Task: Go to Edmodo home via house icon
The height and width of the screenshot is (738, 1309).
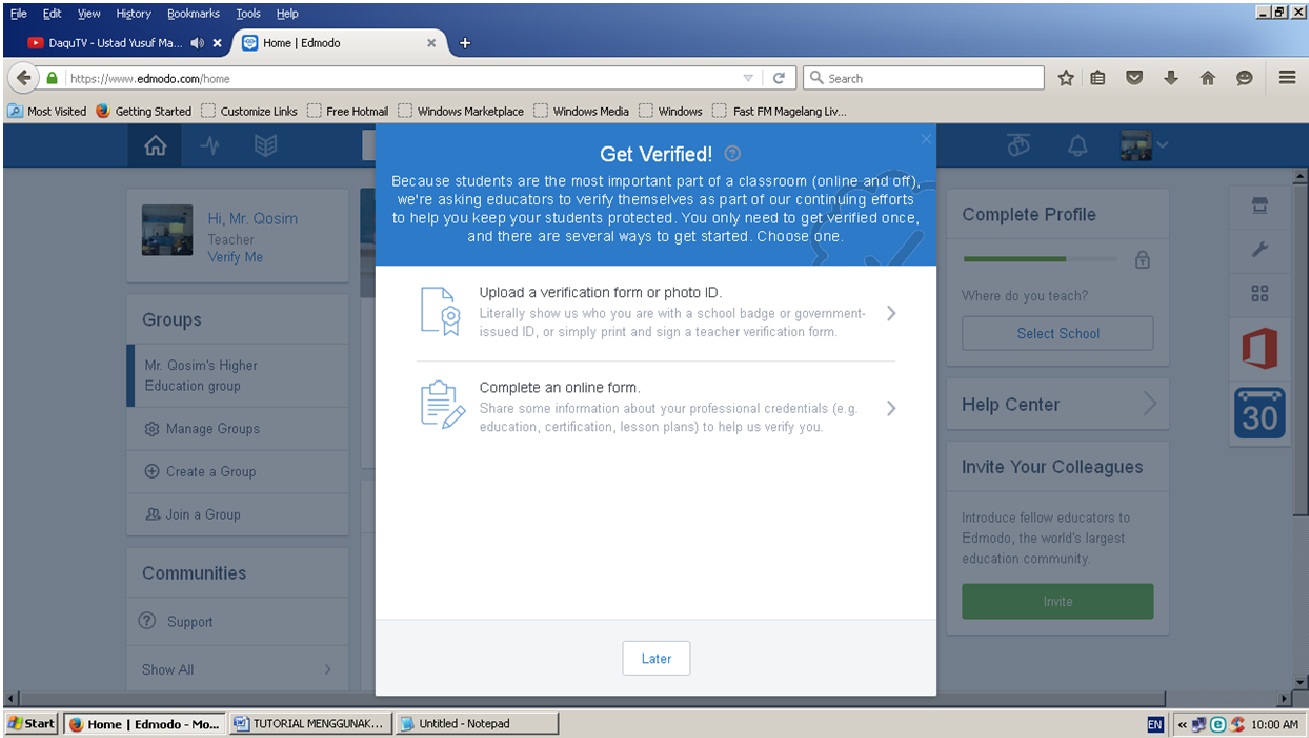Action: tap(155, 146)
